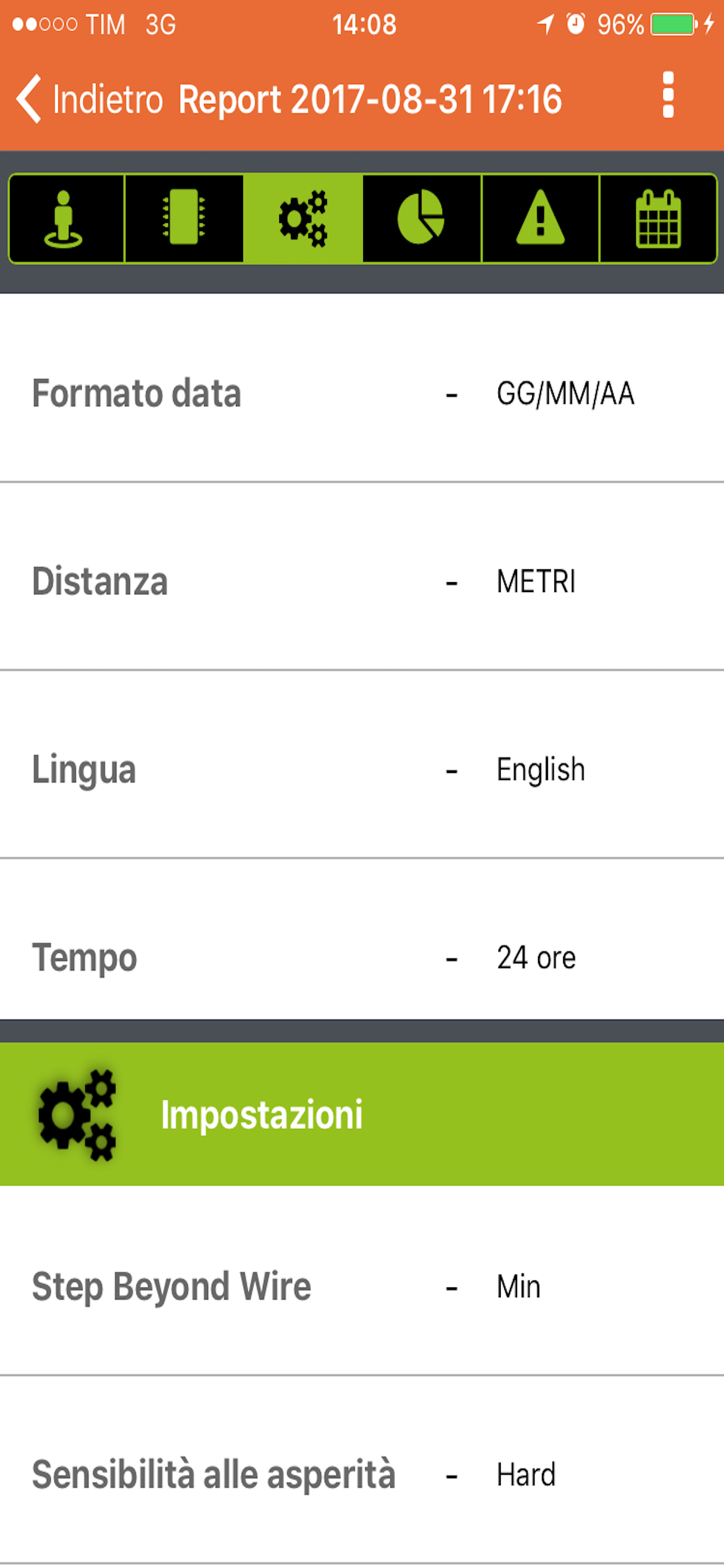Viewport: 724px width, 1568px height.
Task: Open the warning triangle alerts tab
Action: coord(540,219)
